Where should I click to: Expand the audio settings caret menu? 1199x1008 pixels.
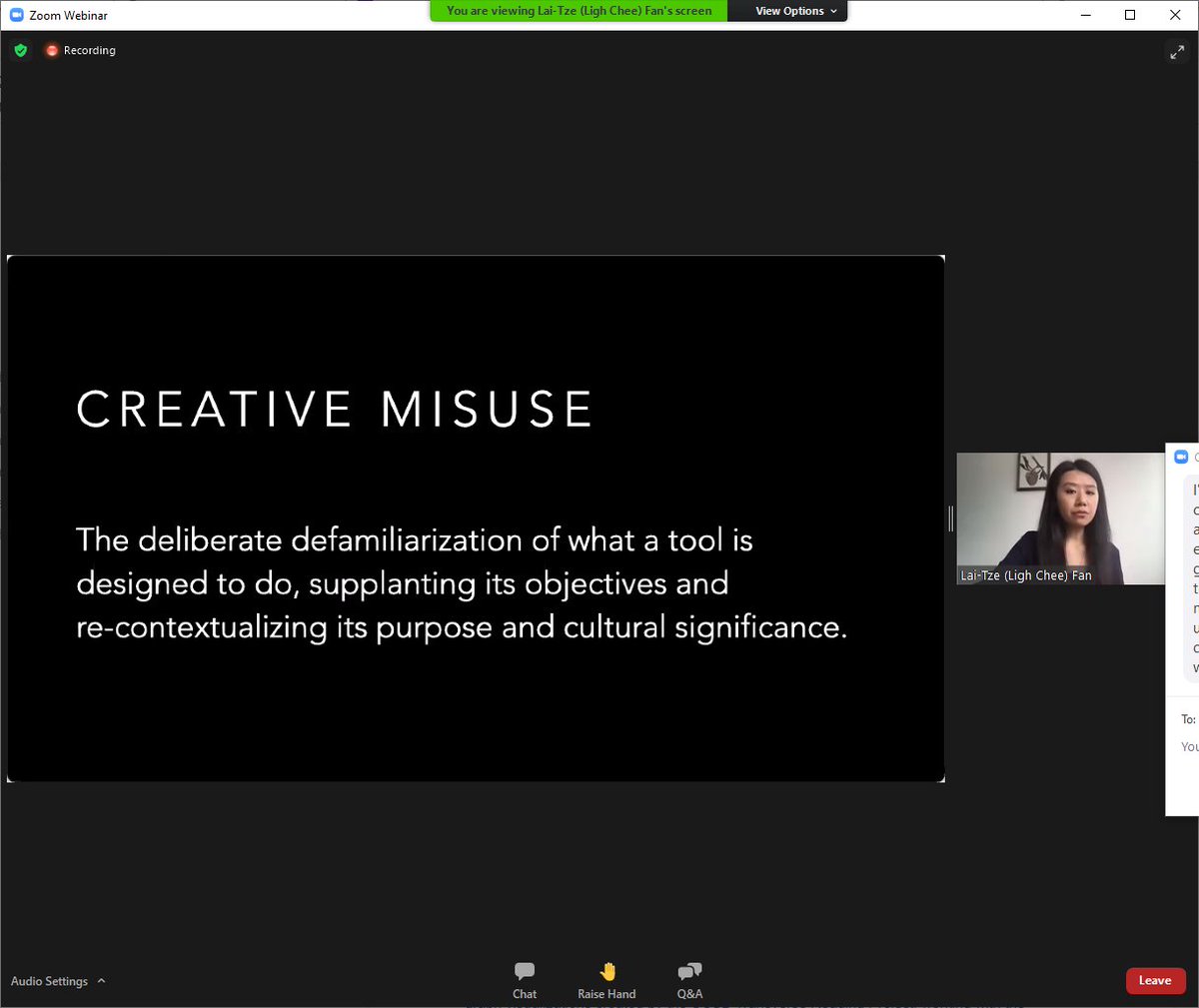101,981
